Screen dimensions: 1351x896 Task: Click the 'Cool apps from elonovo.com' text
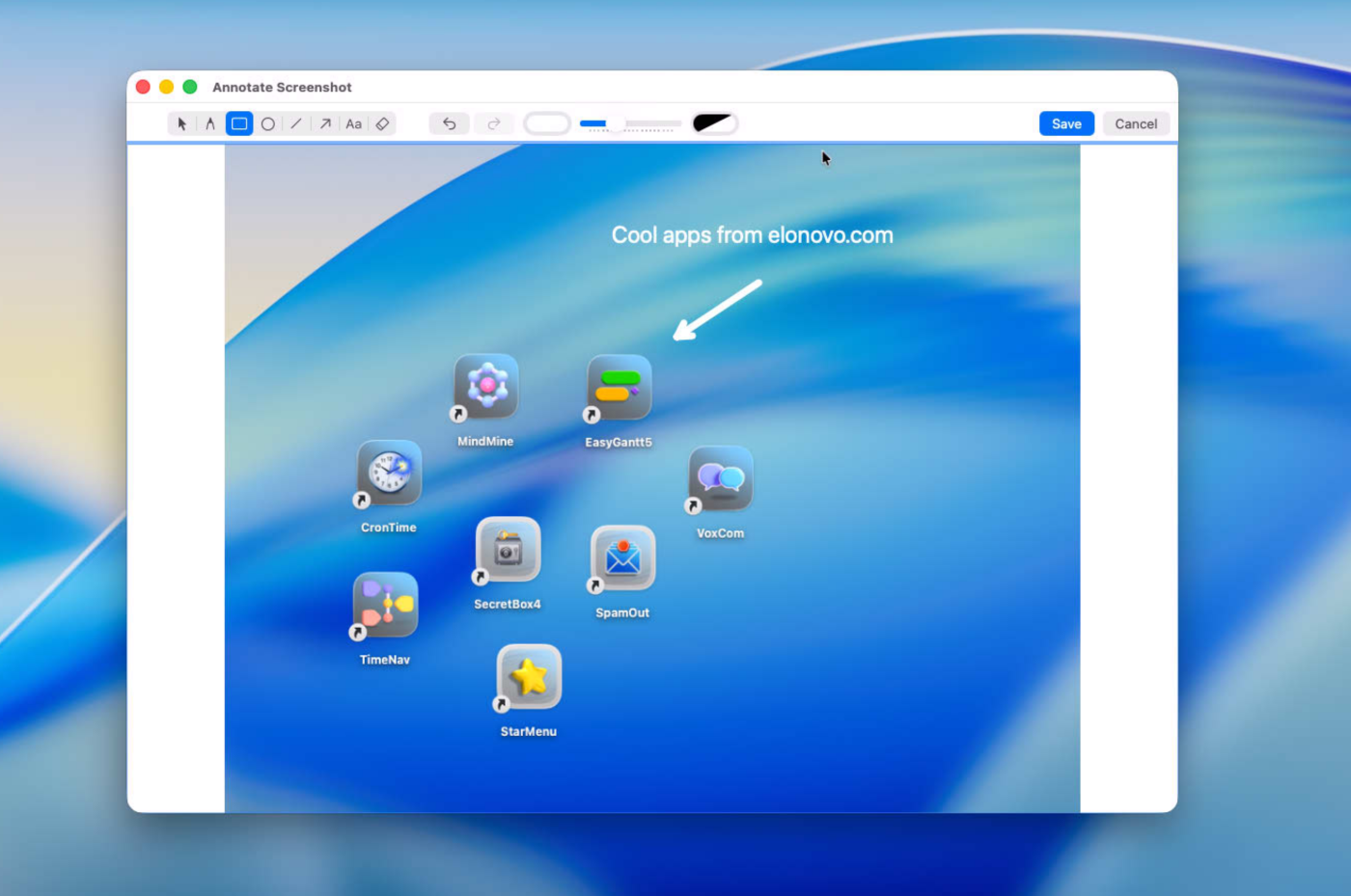point(752,235)
